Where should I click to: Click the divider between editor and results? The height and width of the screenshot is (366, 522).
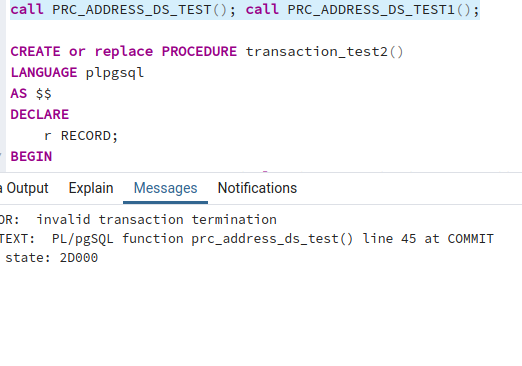(x=261, y=172)
